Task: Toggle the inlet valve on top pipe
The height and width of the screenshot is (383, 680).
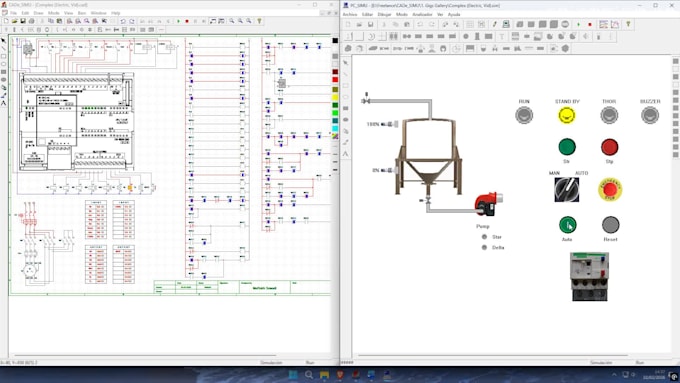Action: (366, 99)
